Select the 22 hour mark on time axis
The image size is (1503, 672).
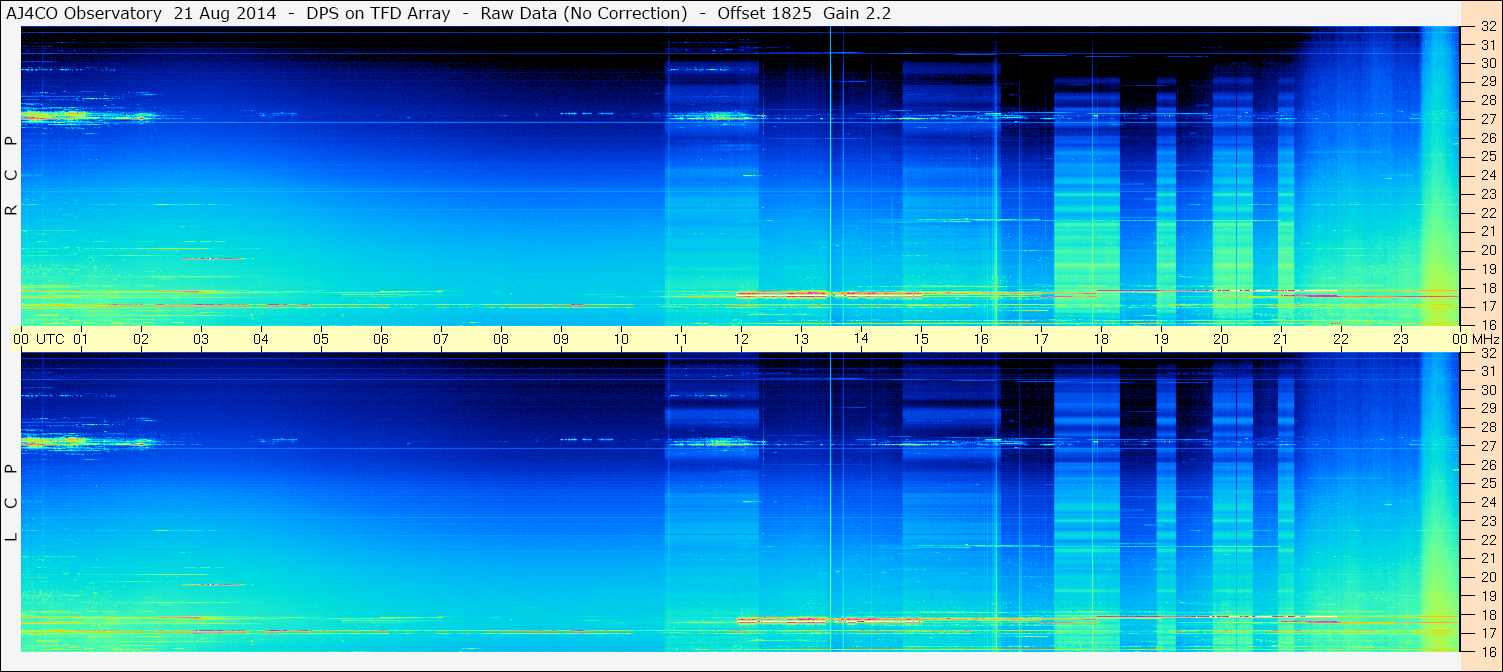point(1341,340)
